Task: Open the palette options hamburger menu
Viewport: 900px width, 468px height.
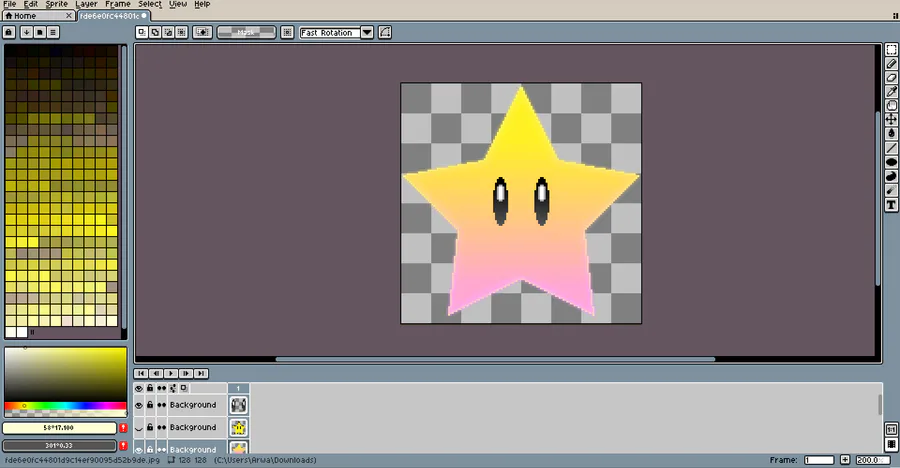Action: (53, 32)
